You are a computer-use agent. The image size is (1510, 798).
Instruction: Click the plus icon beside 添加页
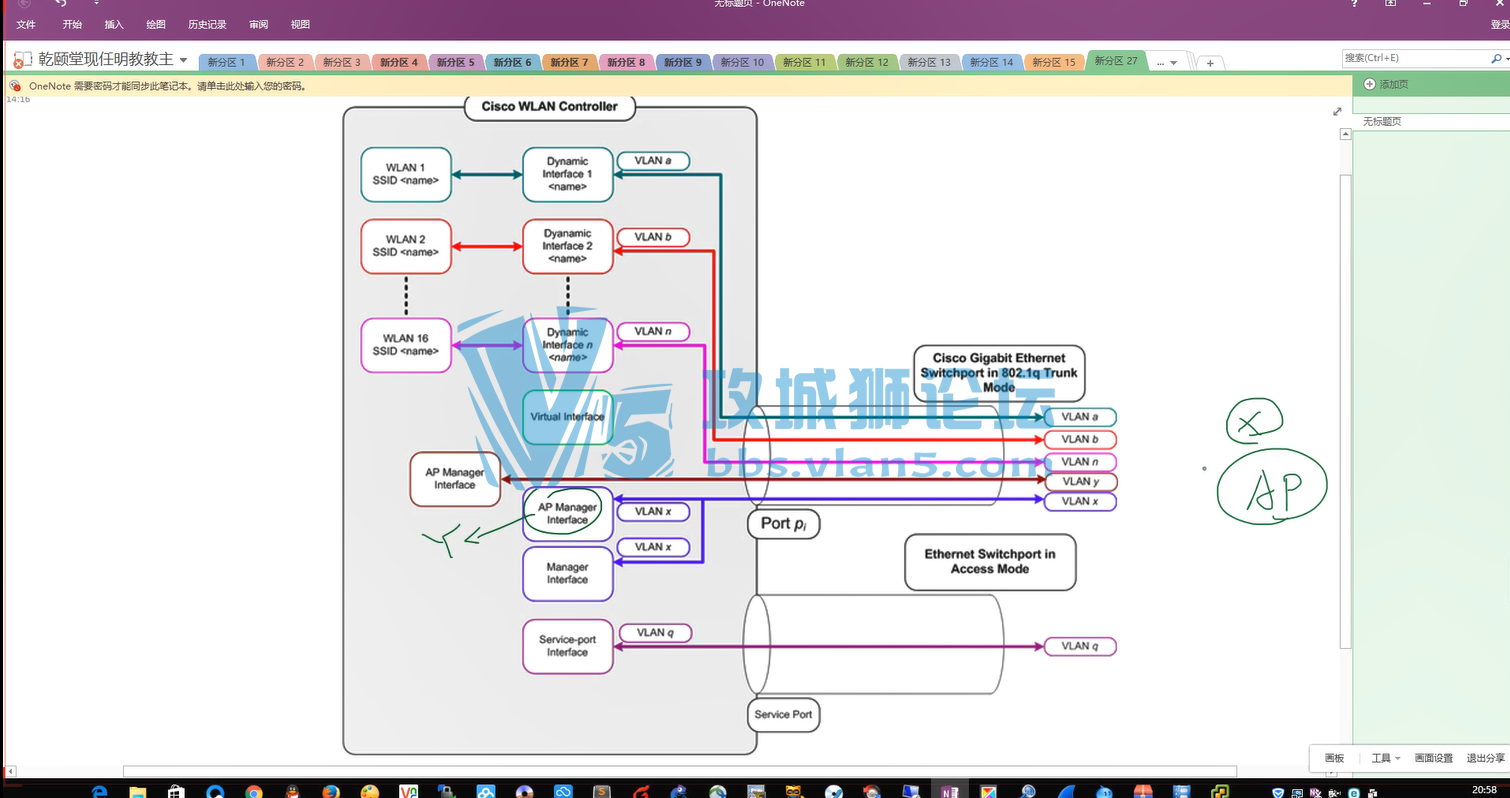1369,84
